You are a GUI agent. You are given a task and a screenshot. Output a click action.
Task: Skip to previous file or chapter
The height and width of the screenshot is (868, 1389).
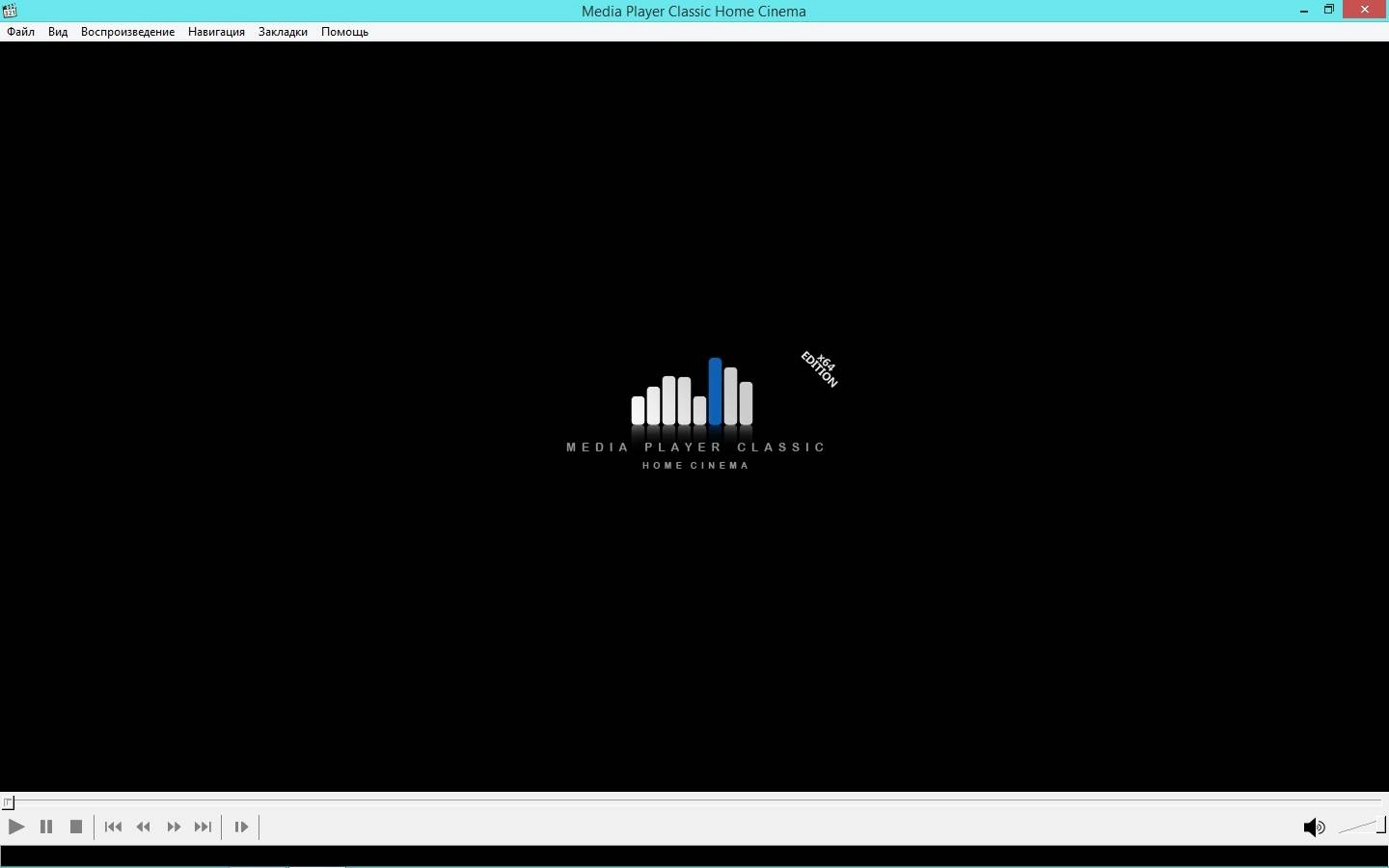113,827
